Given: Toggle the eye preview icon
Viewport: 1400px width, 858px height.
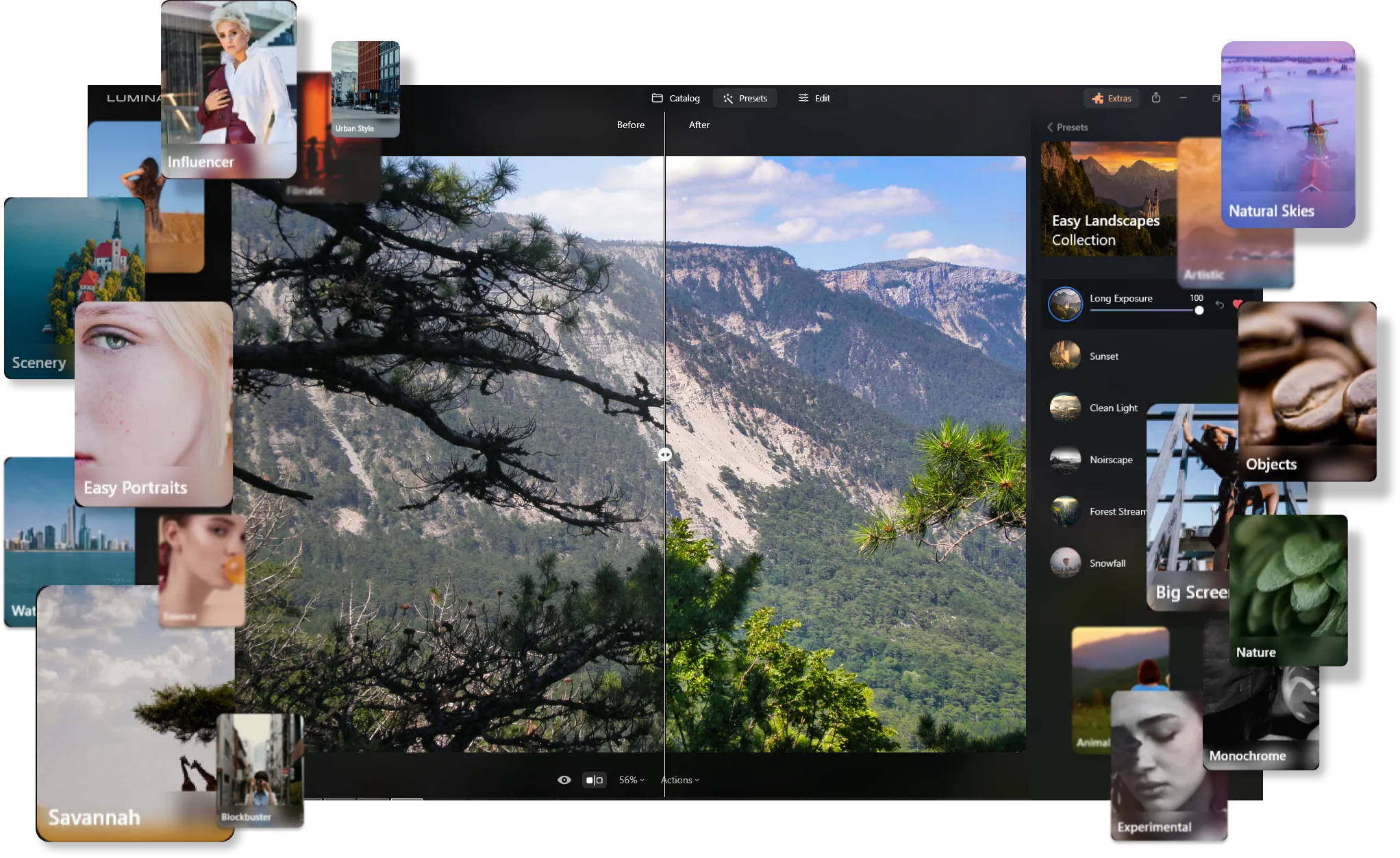Looking at the screenshot, I should tap(564, 780).
